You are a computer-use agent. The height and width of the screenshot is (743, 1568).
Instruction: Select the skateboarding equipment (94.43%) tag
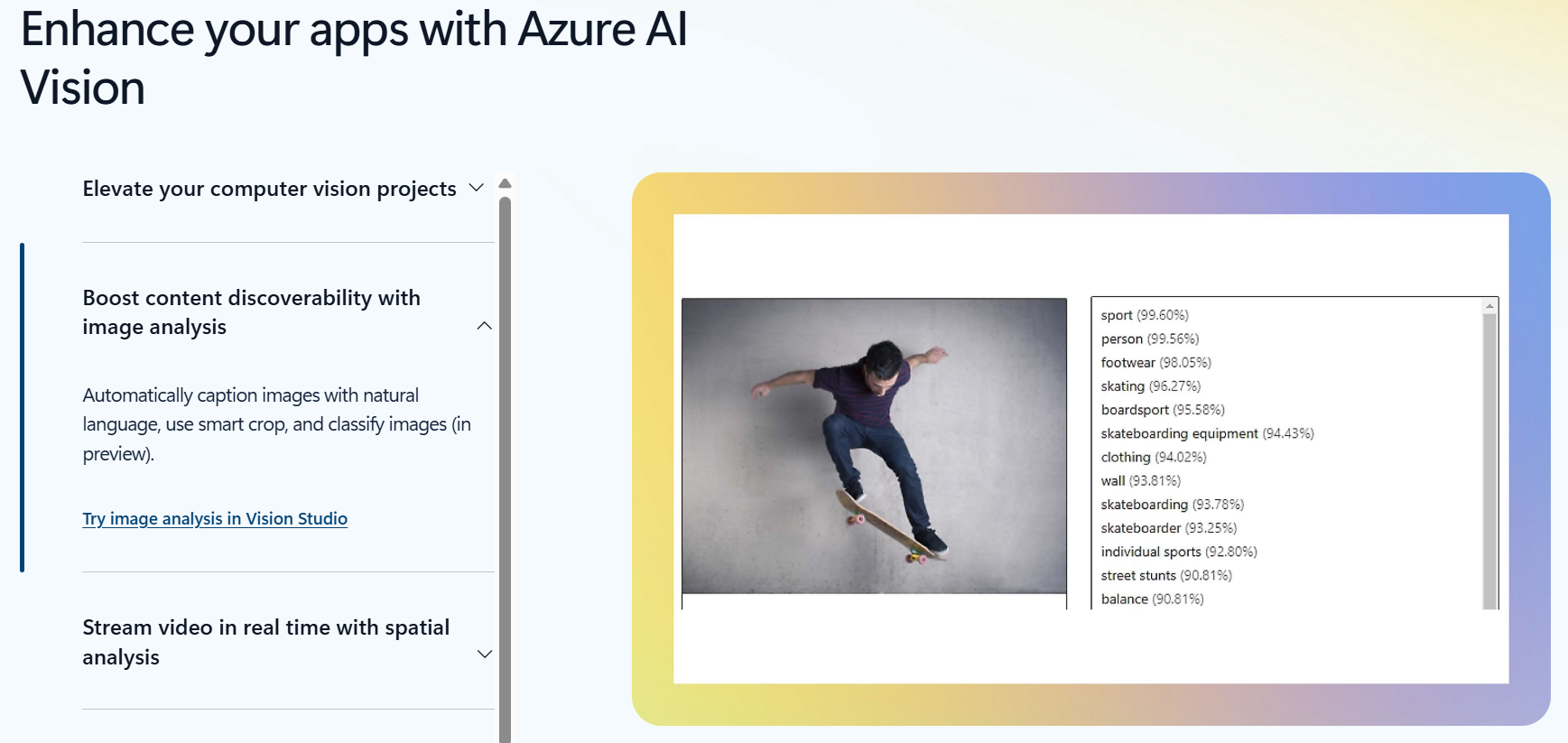click(x=1207, y=433)
